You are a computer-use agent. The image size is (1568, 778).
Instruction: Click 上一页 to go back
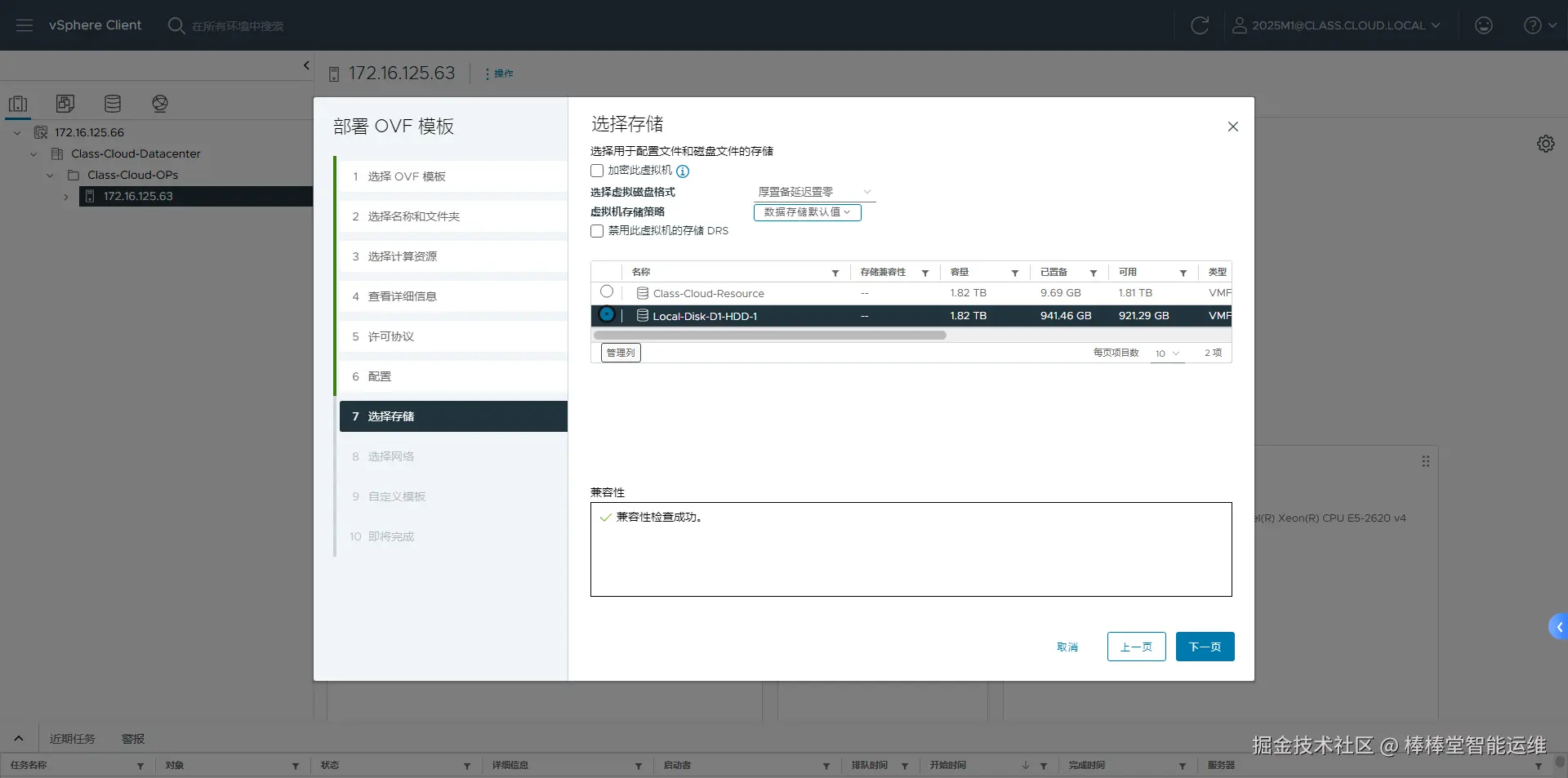point(1137,647)
